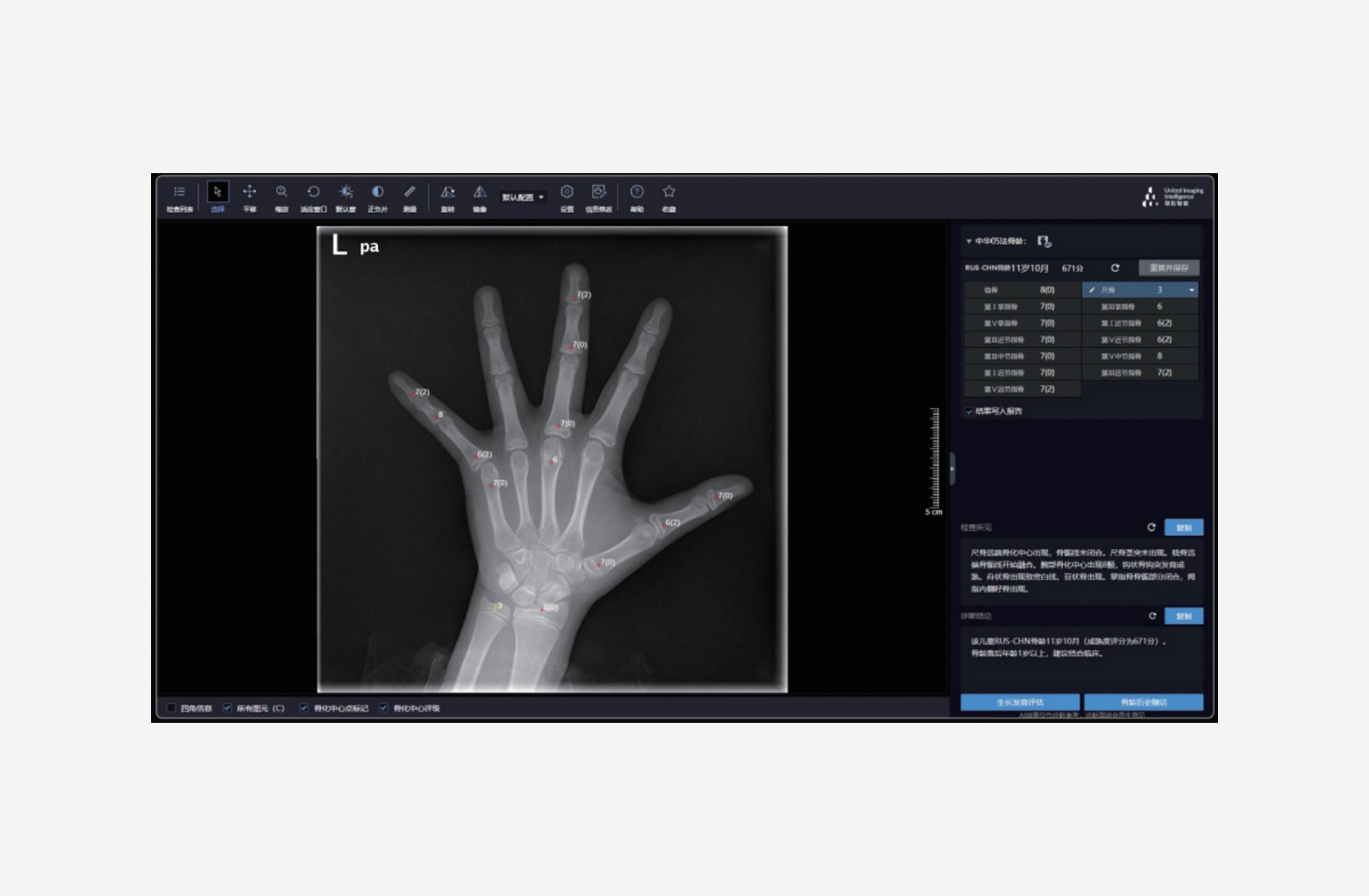Pick the 测量 measurement ruler tool

tap(409, 192)
